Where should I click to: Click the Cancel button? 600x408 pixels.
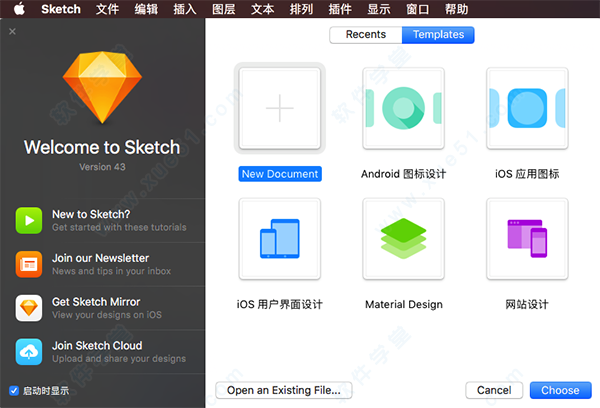click(x=494, y=390)
